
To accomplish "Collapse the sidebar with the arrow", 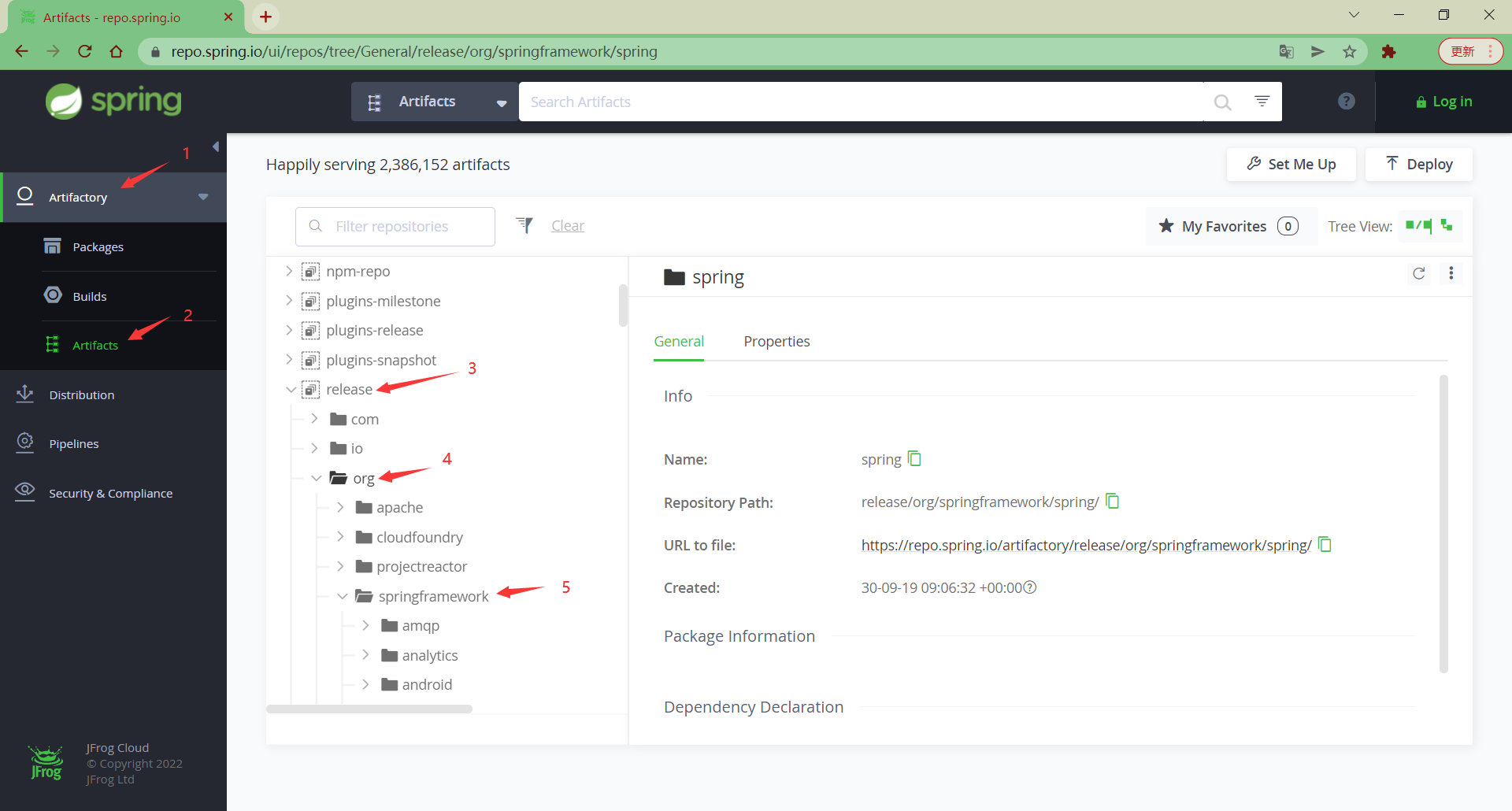I will pos(216,147).
